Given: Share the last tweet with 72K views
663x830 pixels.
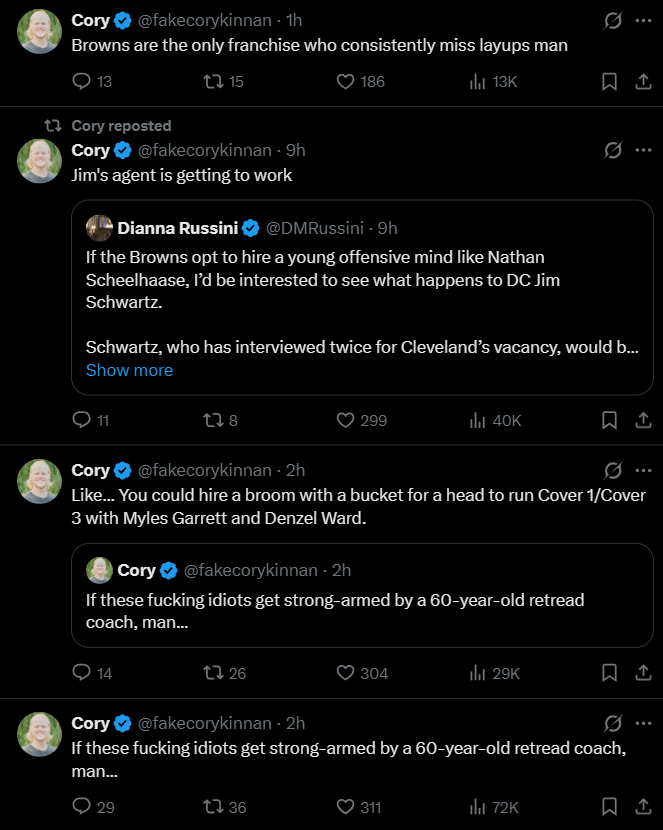Looking at the screenshot, I should click(x=643, y=807).
